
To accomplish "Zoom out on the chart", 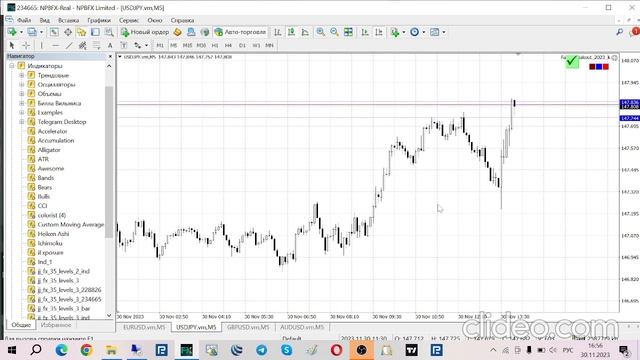I will (334, 32).
